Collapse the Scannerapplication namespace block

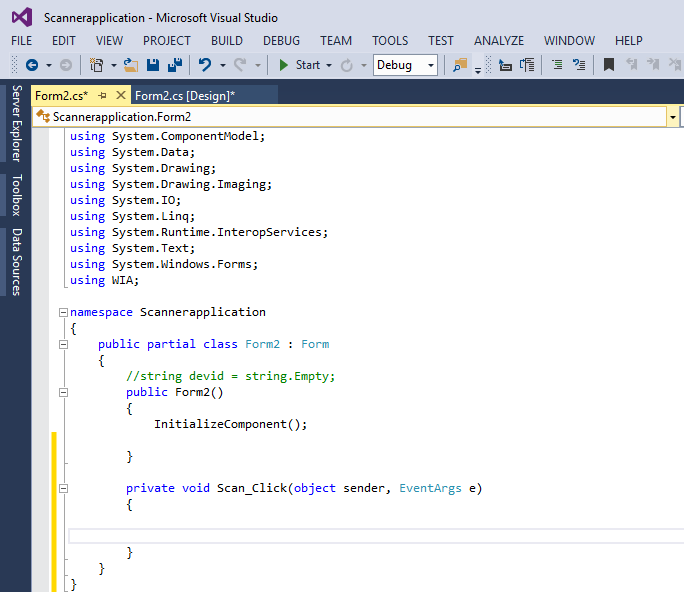point(64,312)
